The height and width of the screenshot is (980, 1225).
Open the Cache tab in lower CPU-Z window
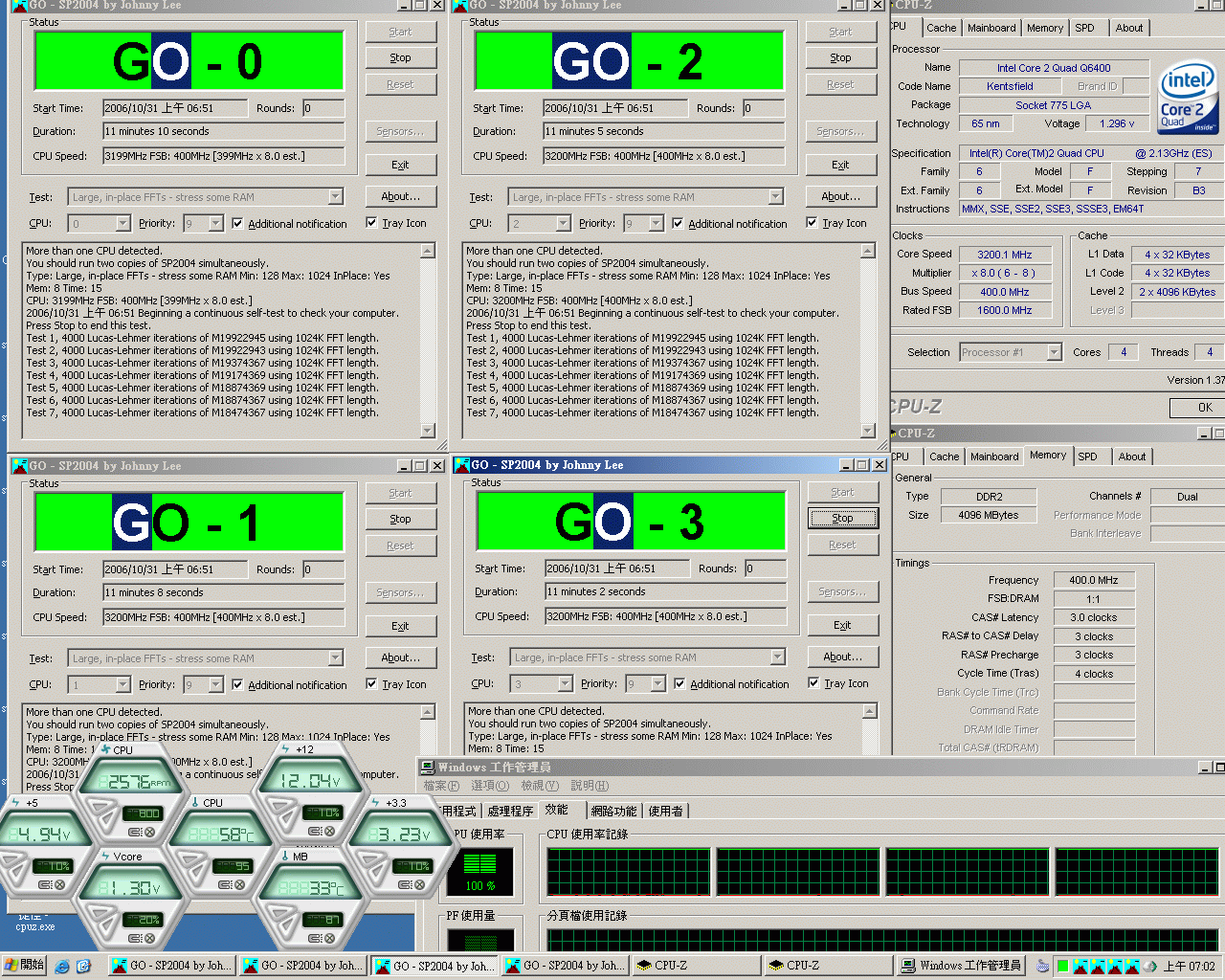(x=944, y=457)
